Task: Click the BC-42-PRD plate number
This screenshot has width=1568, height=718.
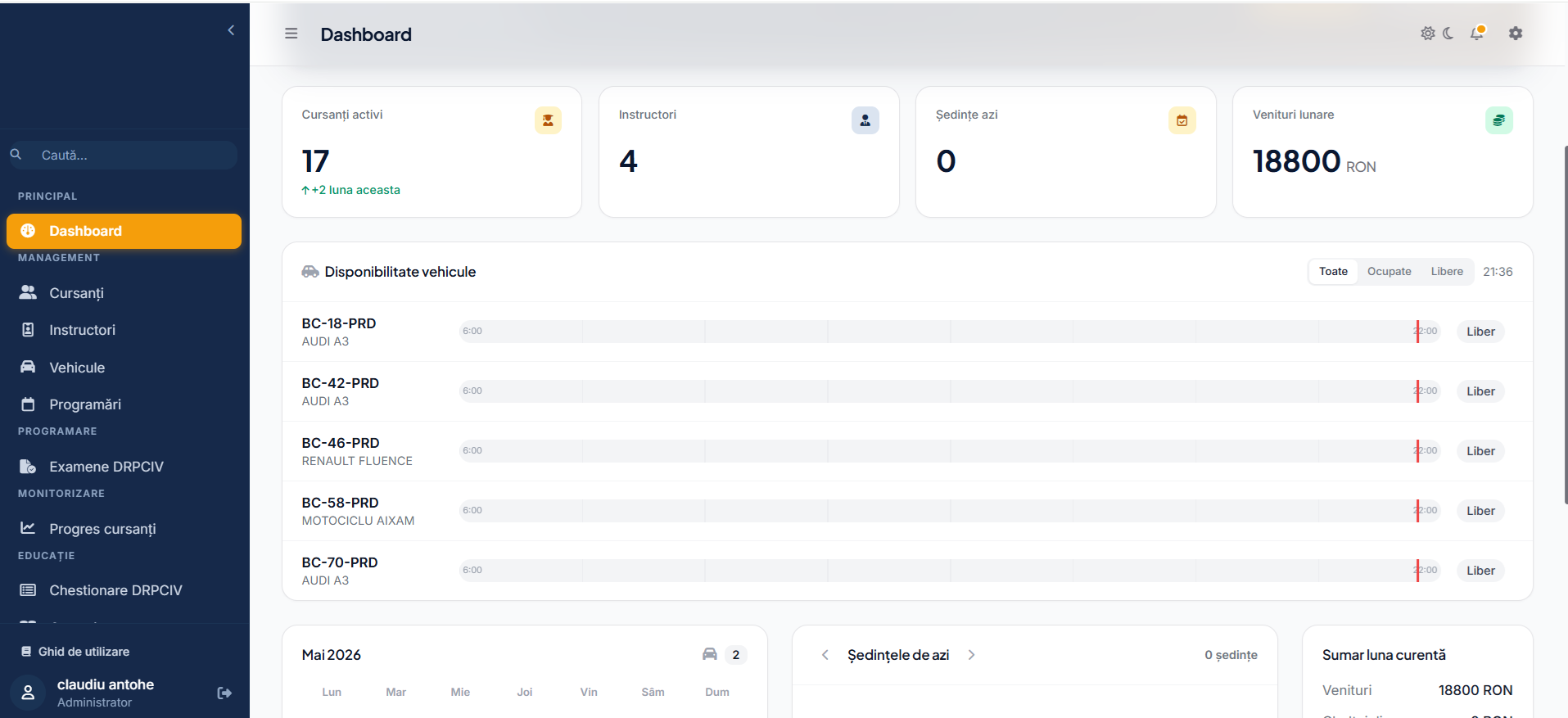Action: click(341, 383)
